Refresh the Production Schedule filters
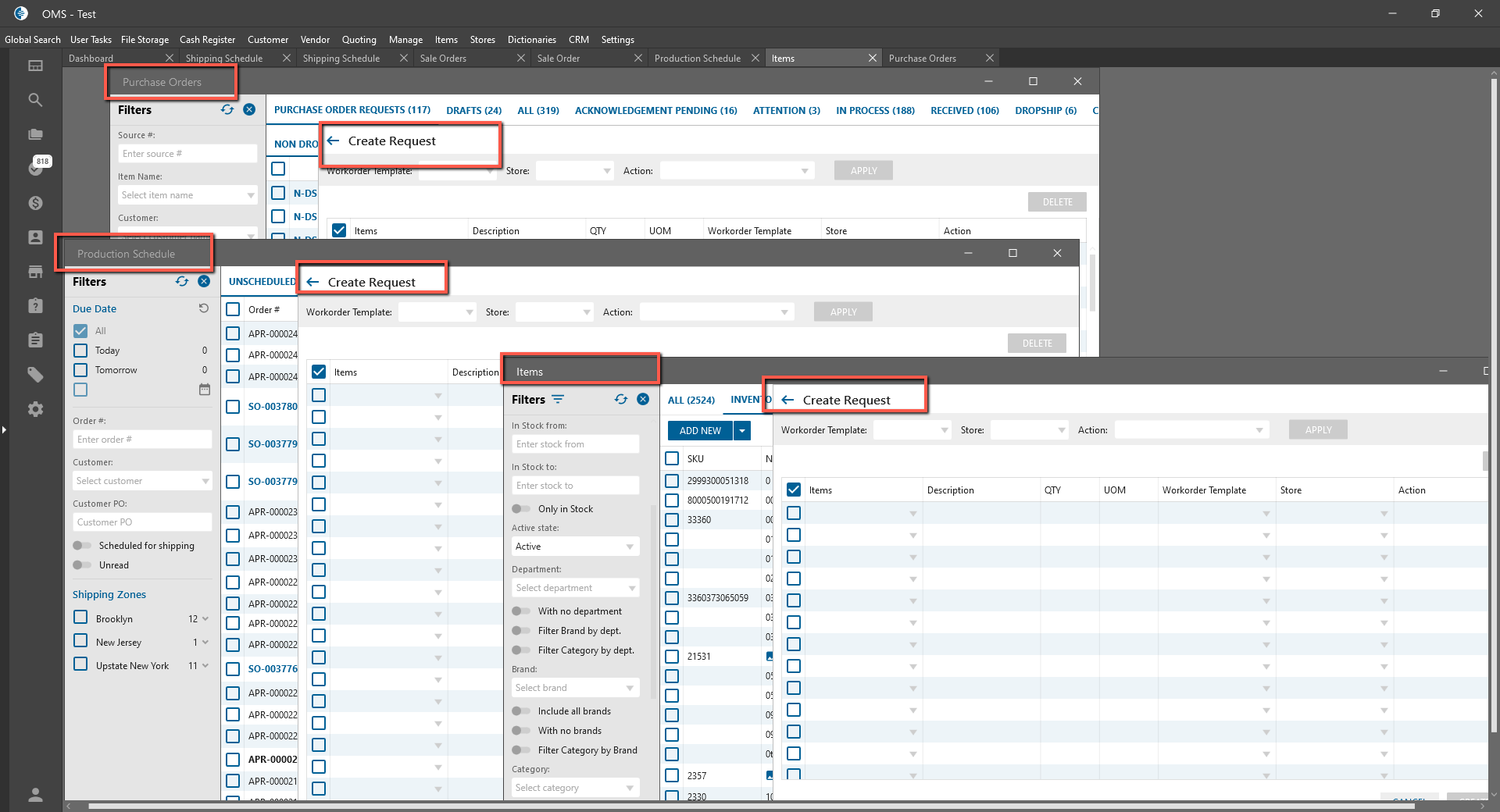1500x812 pixels. 182,282
